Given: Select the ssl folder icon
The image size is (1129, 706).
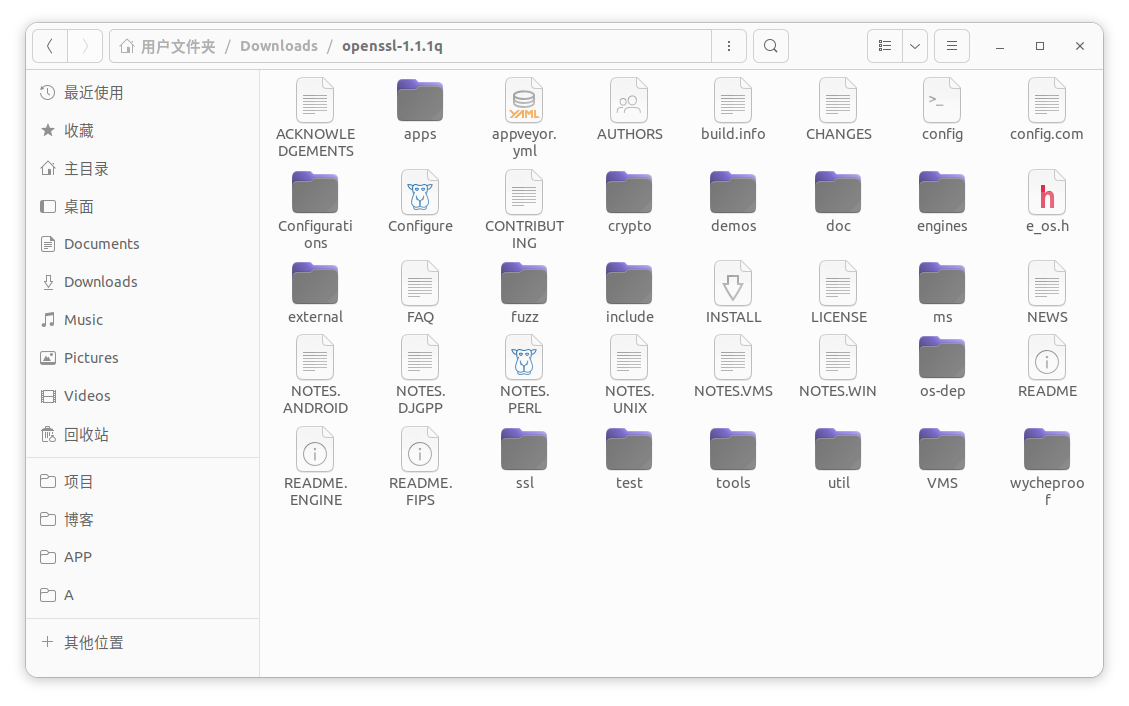Looking at the screenshot, I should [524, 449].
